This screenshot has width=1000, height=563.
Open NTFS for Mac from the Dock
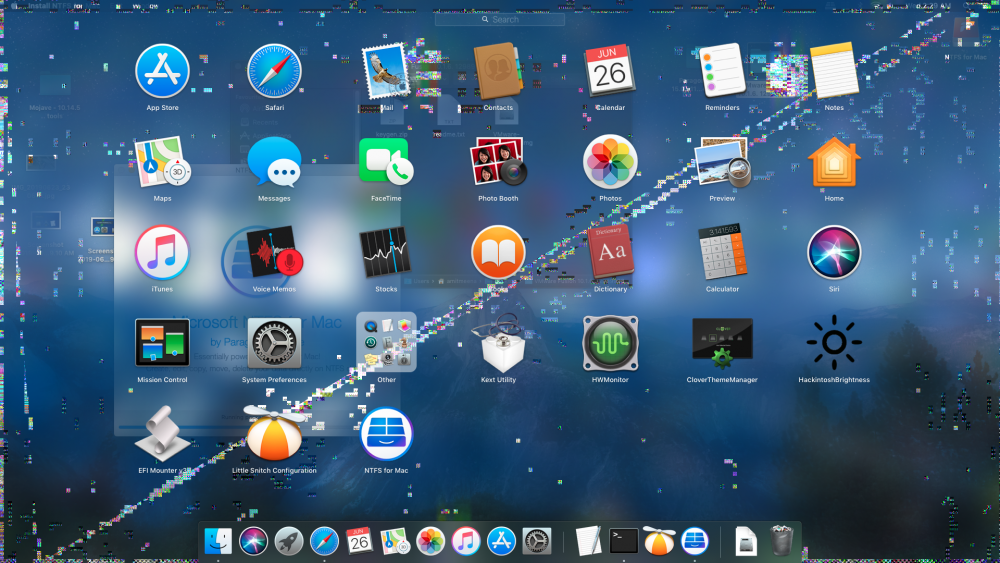(695, 541)
